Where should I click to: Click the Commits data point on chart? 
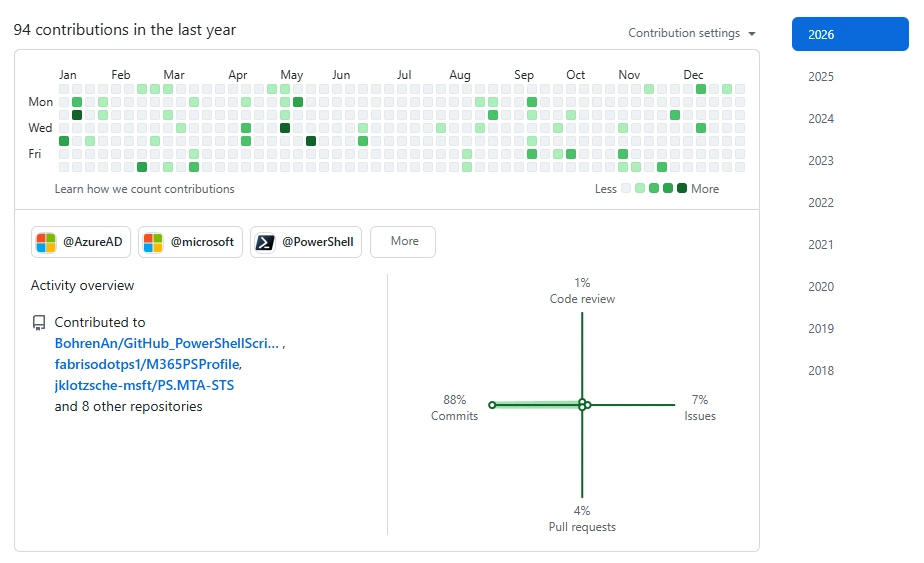click(x=492, y=405)
